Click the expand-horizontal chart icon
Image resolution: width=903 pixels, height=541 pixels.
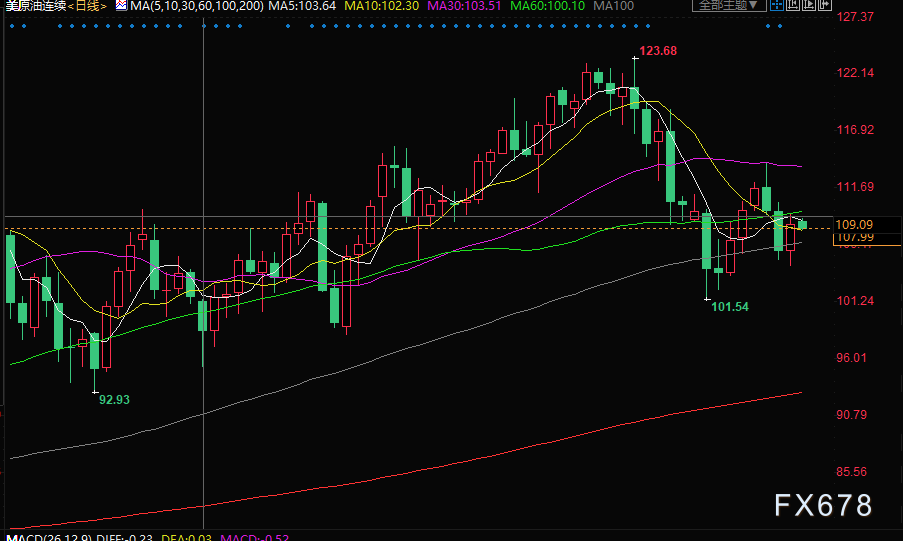point(824,5)
